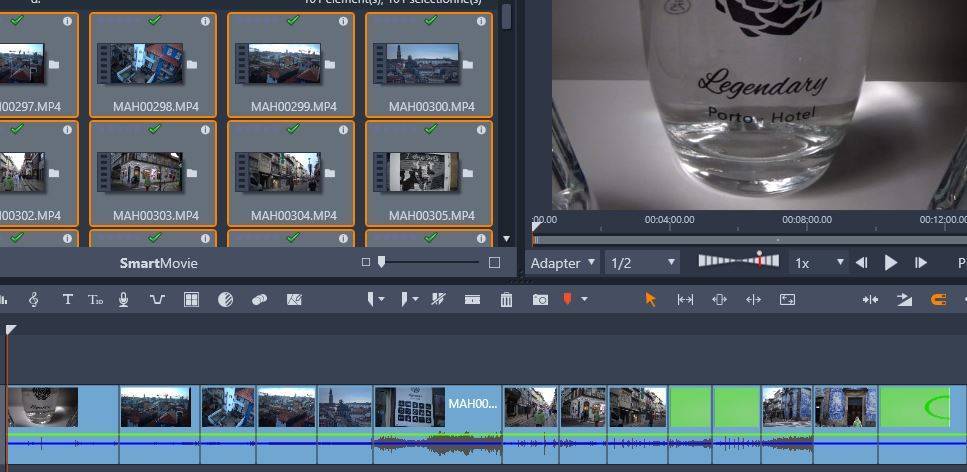Viewport: 967px width, 472px height.
Task: Open the Adapter zoom dropdown
Action: click(563, 263)
